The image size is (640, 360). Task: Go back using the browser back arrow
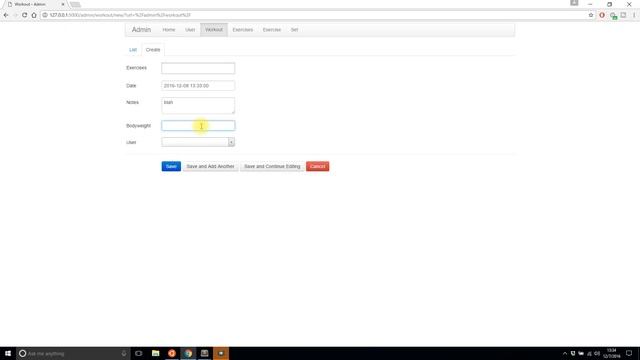click(x=6, y=15)
